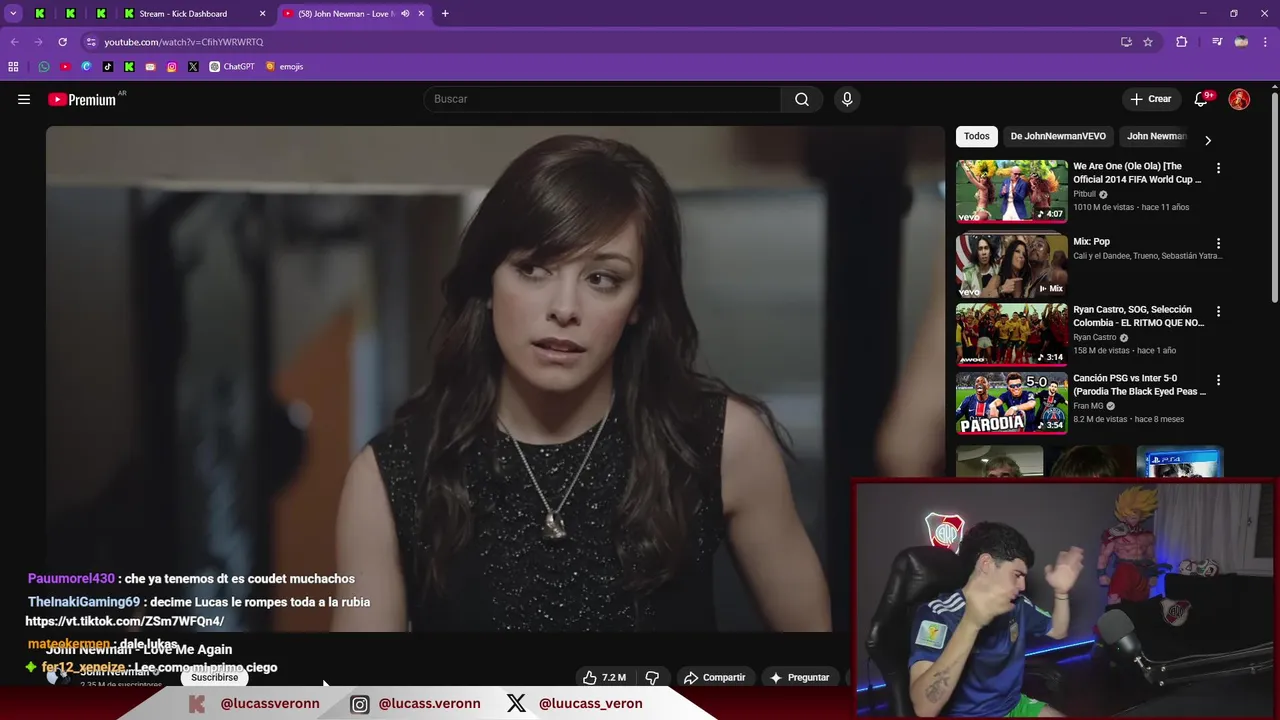The width and height of the screenshot is (1280, 720).
Task: Open options for Mix: Pop
Action: [1218, 243]
